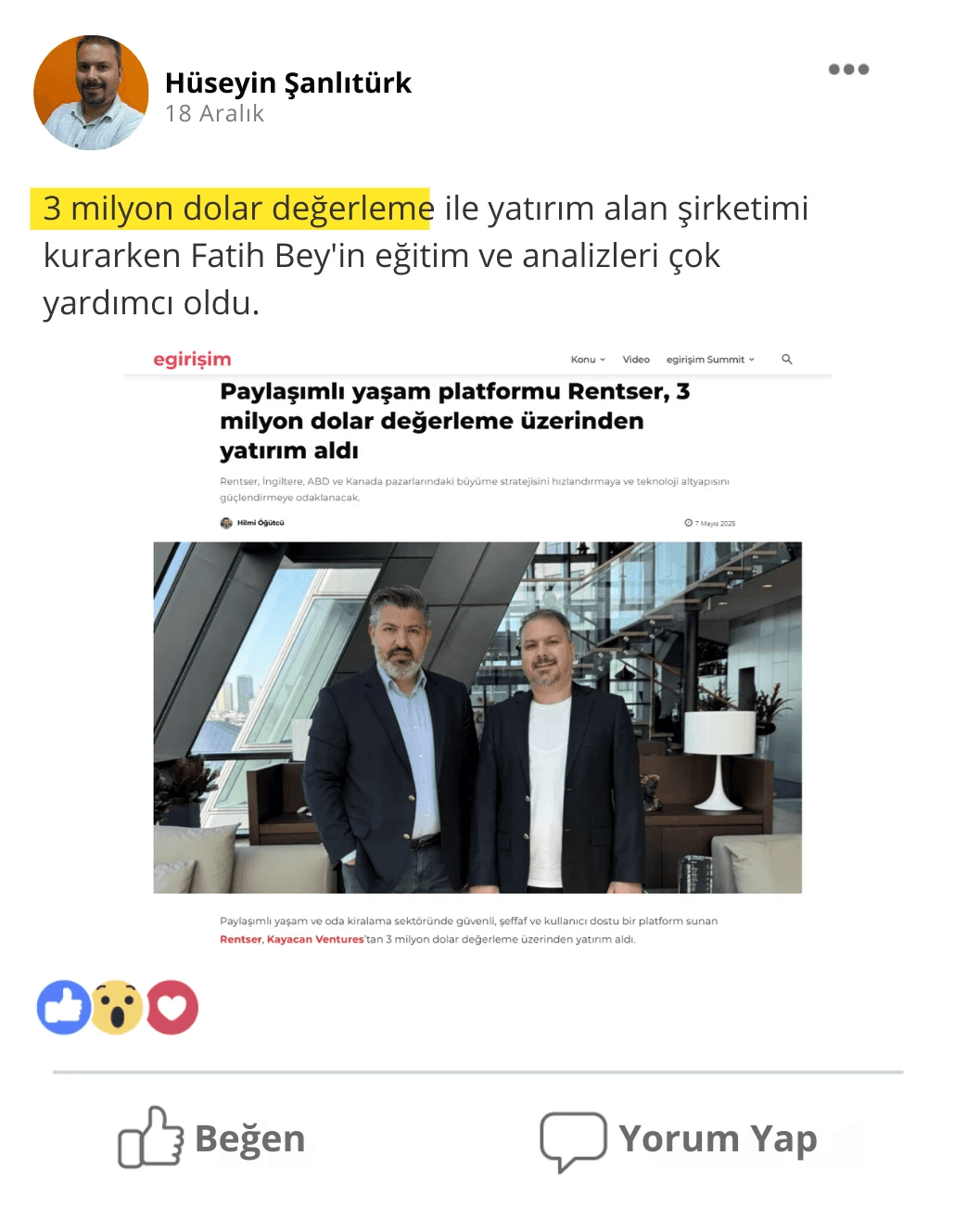The width and height of the screenshot is (954, 1232).
Task: Open the Rentser link in caption
Action: tap(240, 939)
